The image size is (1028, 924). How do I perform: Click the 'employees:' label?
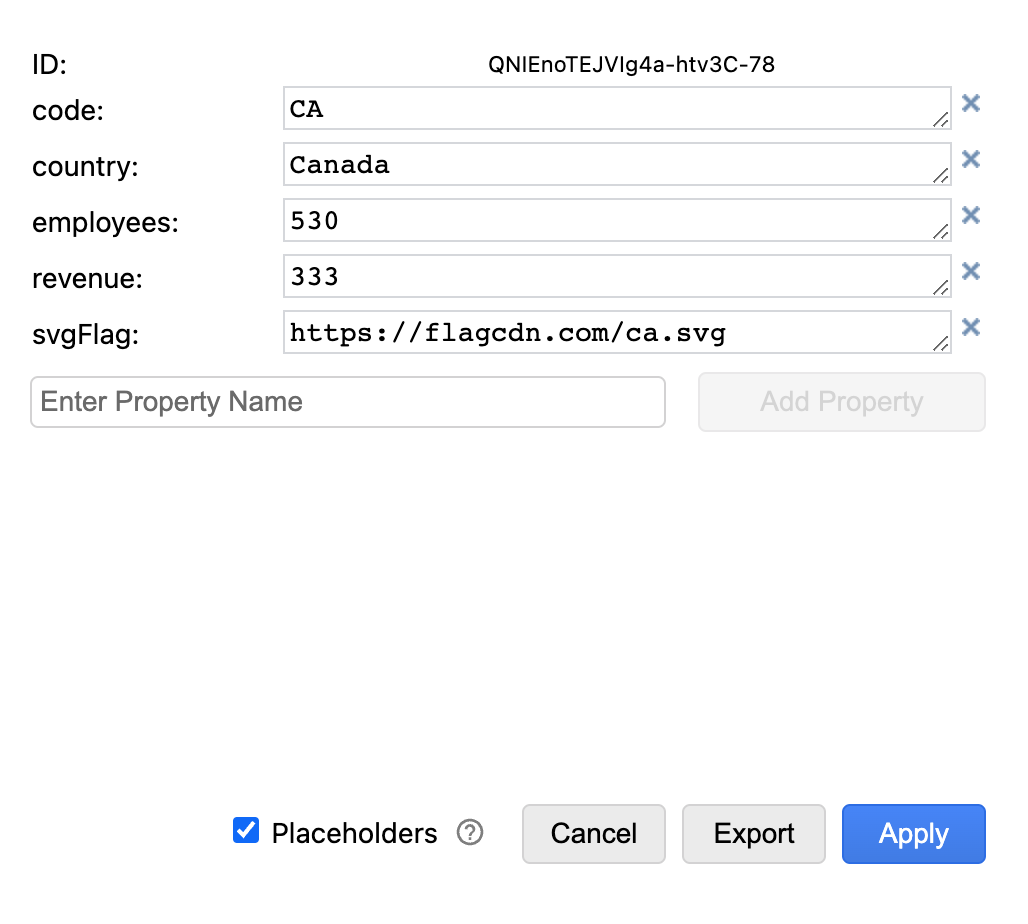(106, 223)
